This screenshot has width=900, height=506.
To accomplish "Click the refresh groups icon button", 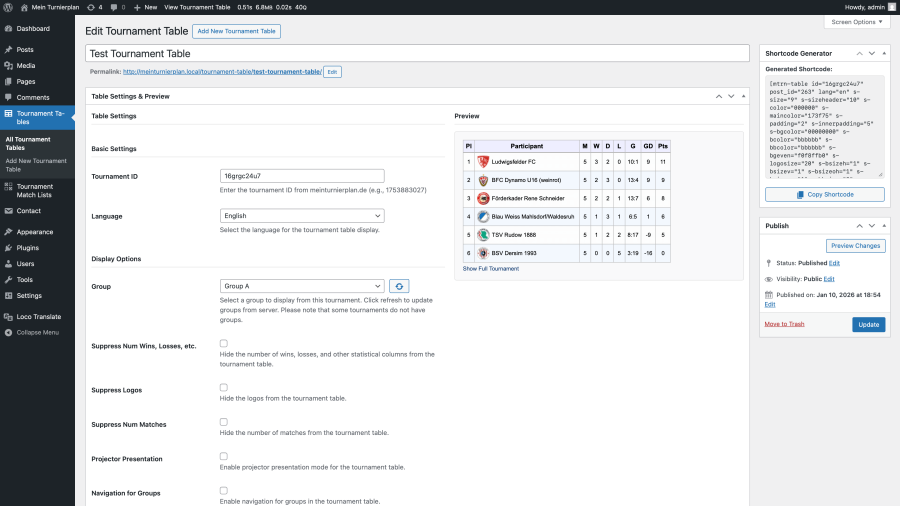I will [399, 286].
